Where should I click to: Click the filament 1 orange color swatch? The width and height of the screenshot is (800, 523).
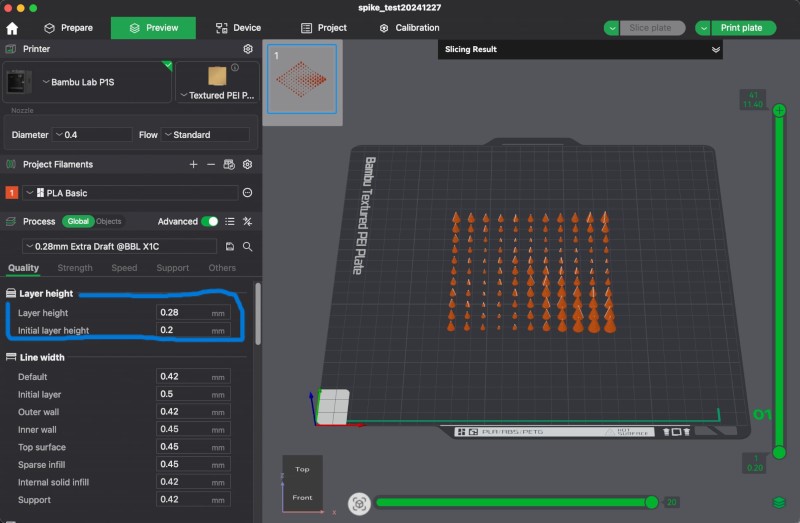[x=12, y=193]
